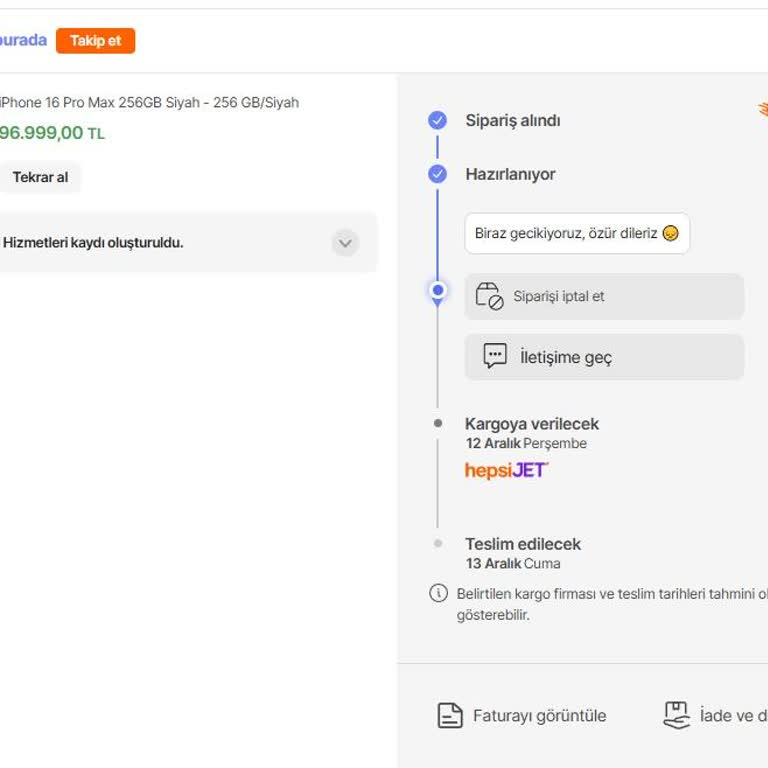Click the cancel-order box icon
The width and height of the screenshot is (768, 768).
coord(489,296)
